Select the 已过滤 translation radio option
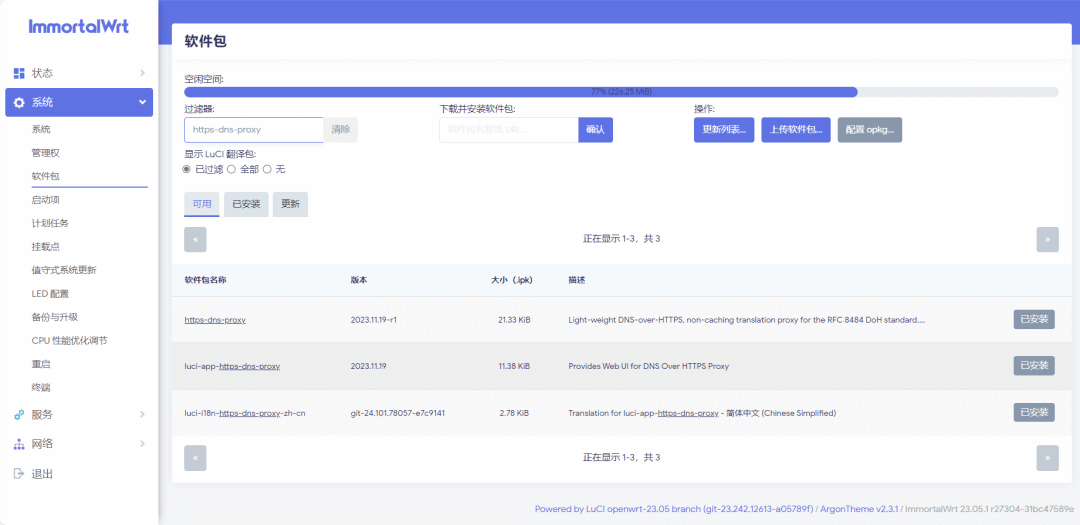 point(187,169)
